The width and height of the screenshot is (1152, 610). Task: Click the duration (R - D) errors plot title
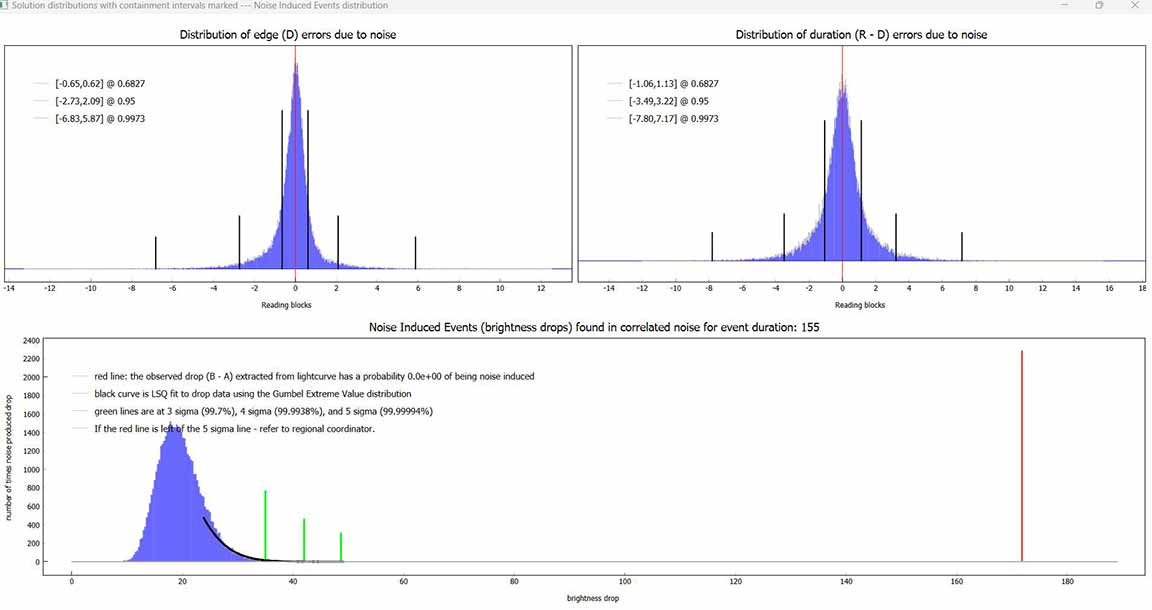point(861,35)
